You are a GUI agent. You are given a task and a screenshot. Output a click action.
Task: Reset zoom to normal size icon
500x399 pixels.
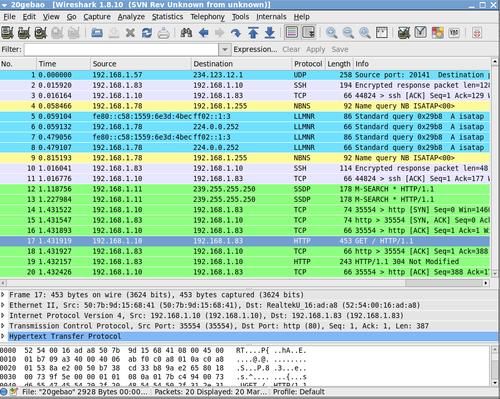(365, 33)
